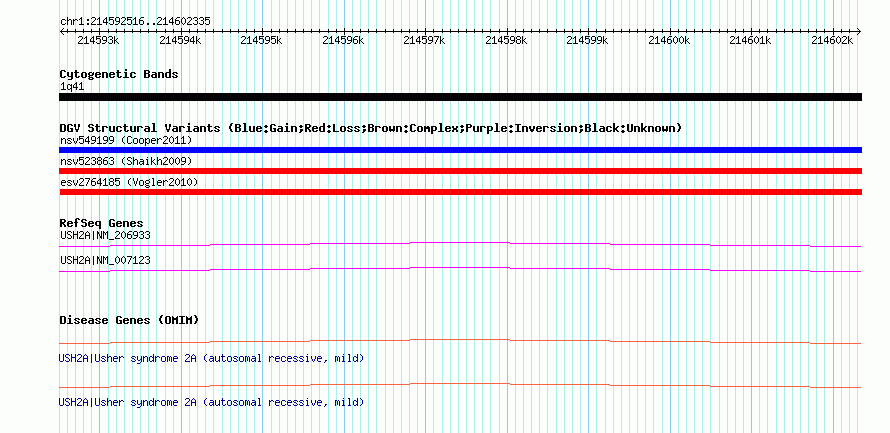Select the black 1q41 cytogenetic band bar

point(460,97)
